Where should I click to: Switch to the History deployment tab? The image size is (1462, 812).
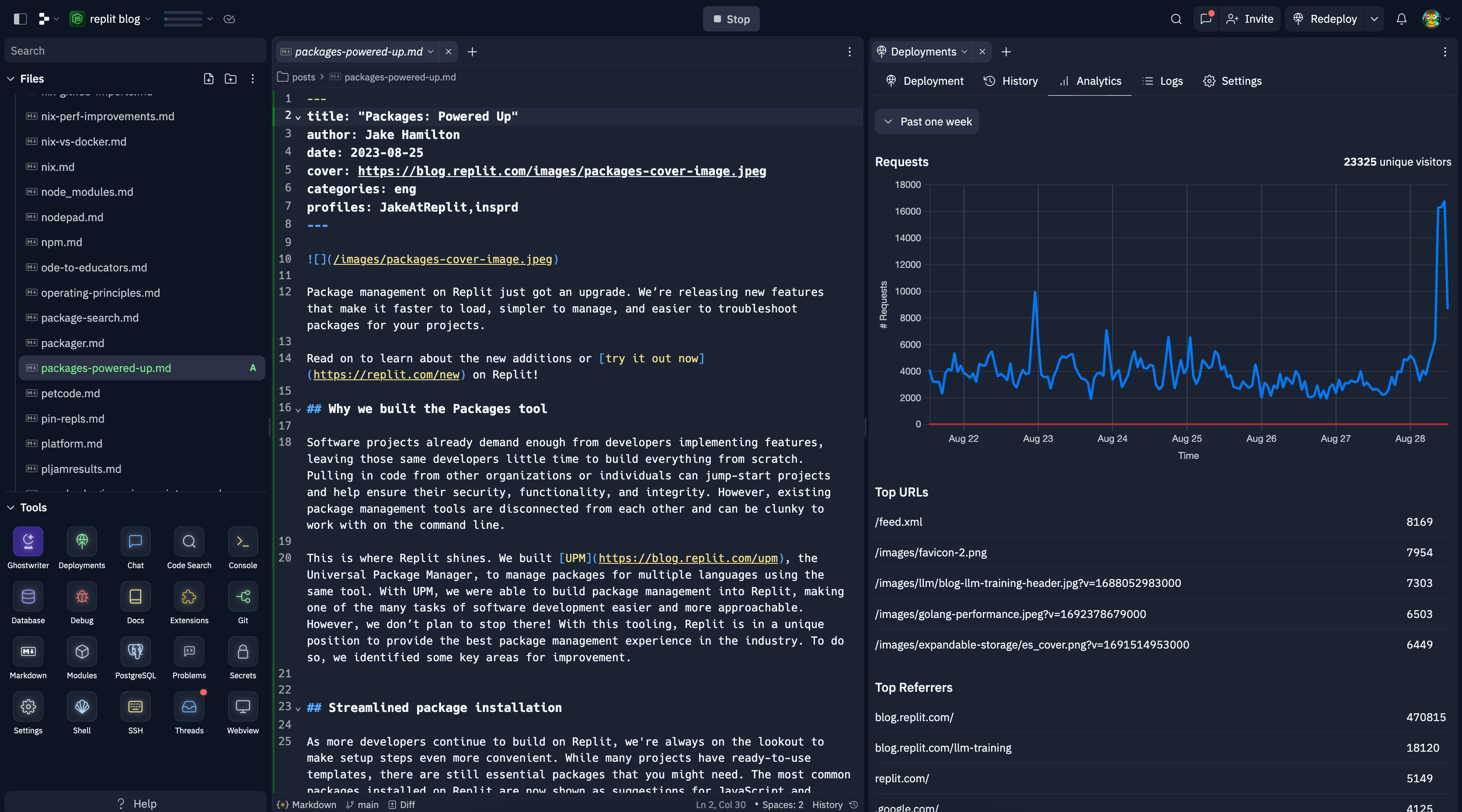point(1010,81)
